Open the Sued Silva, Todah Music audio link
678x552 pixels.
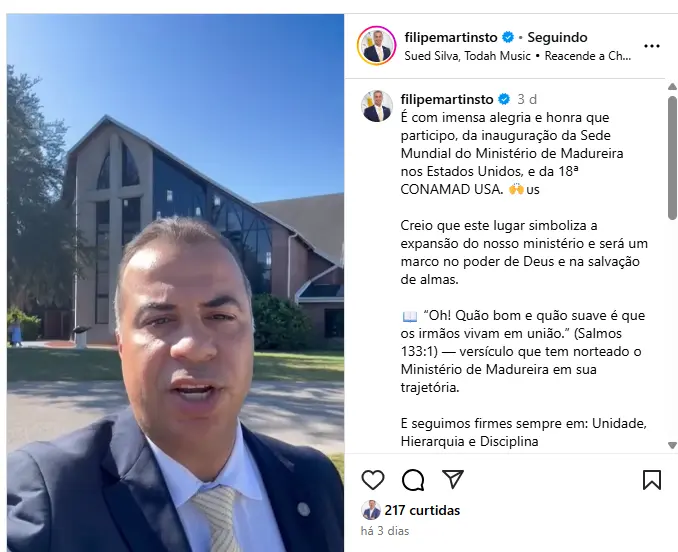click(467, 56)
